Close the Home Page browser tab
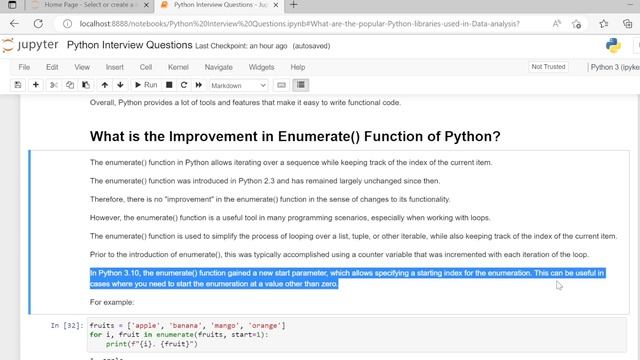This screenshot has height=360, width=640. click(x=147, y=5)
